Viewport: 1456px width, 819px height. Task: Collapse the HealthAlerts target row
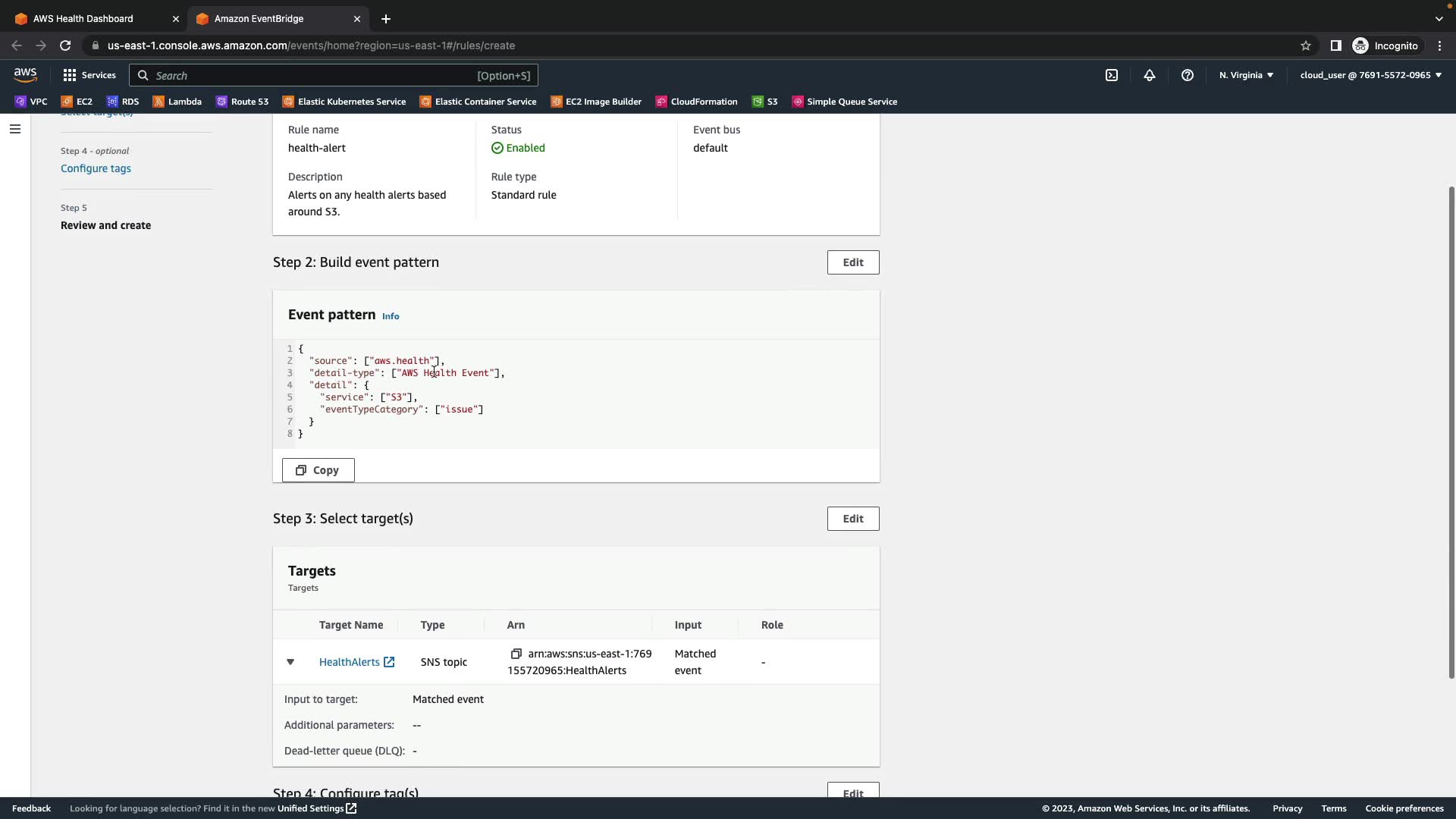point(290,662)
